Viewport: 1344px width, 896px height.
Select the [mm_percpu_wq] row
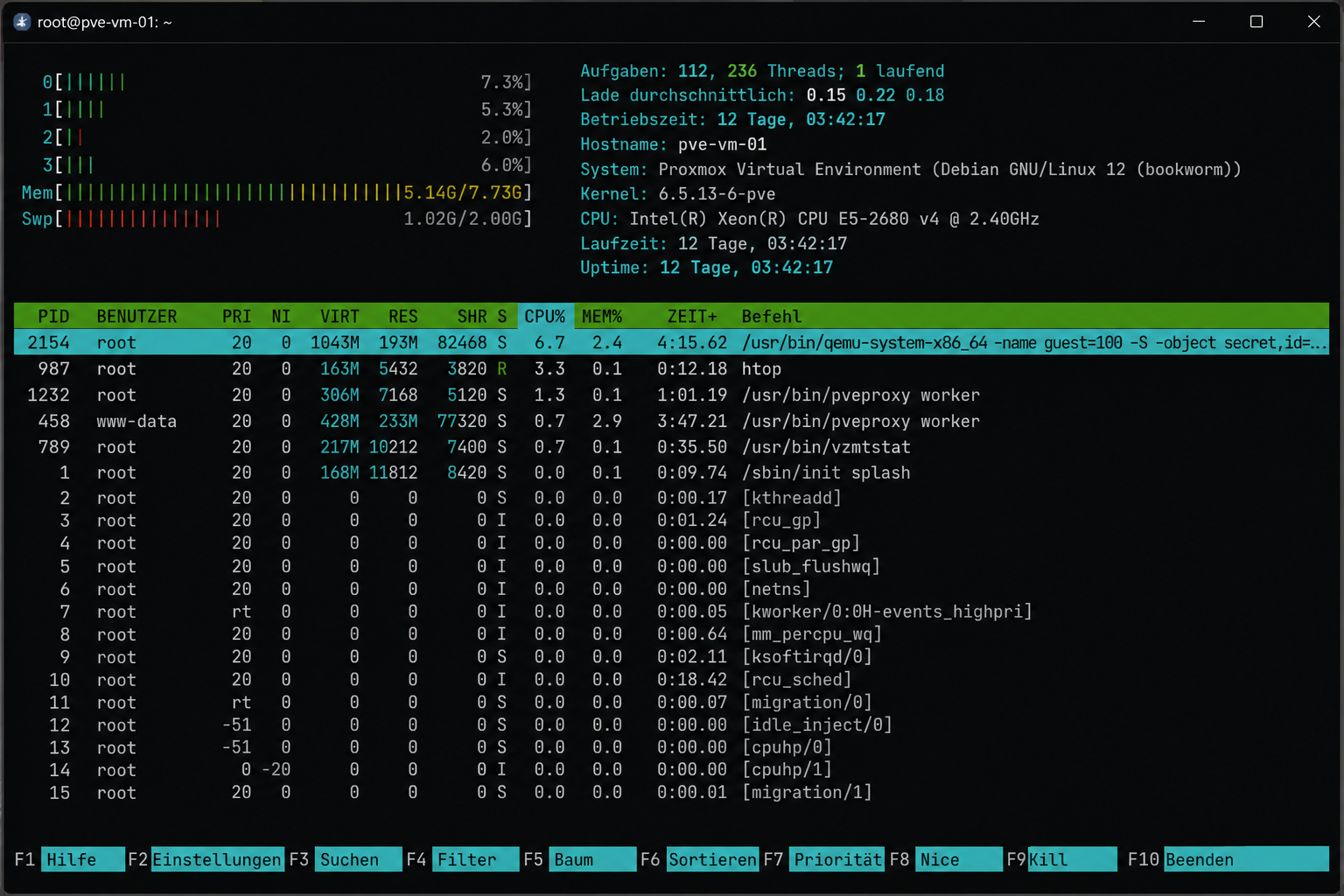(671, 633)
